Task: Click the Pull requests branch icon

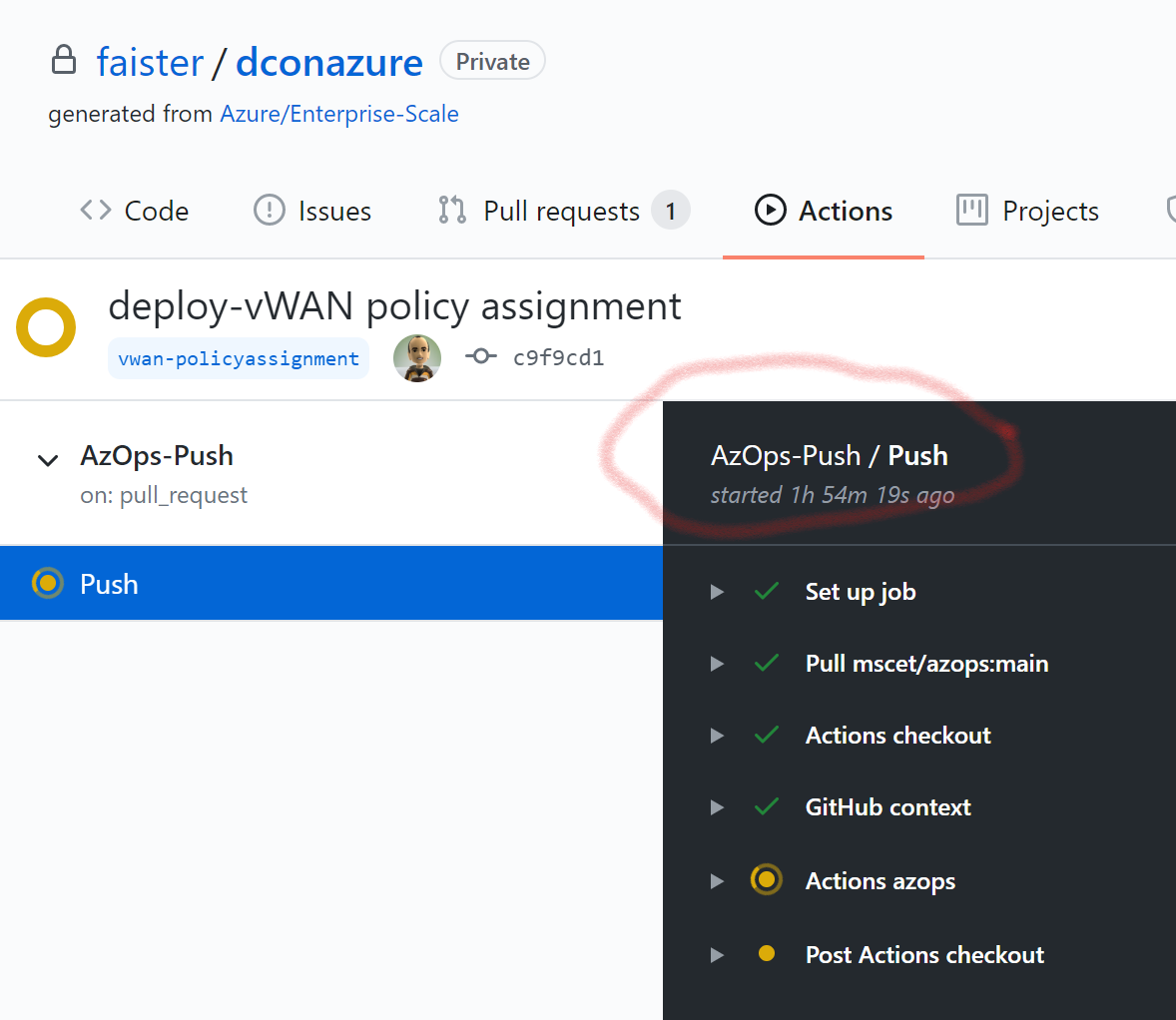Action: click(450, 210)
